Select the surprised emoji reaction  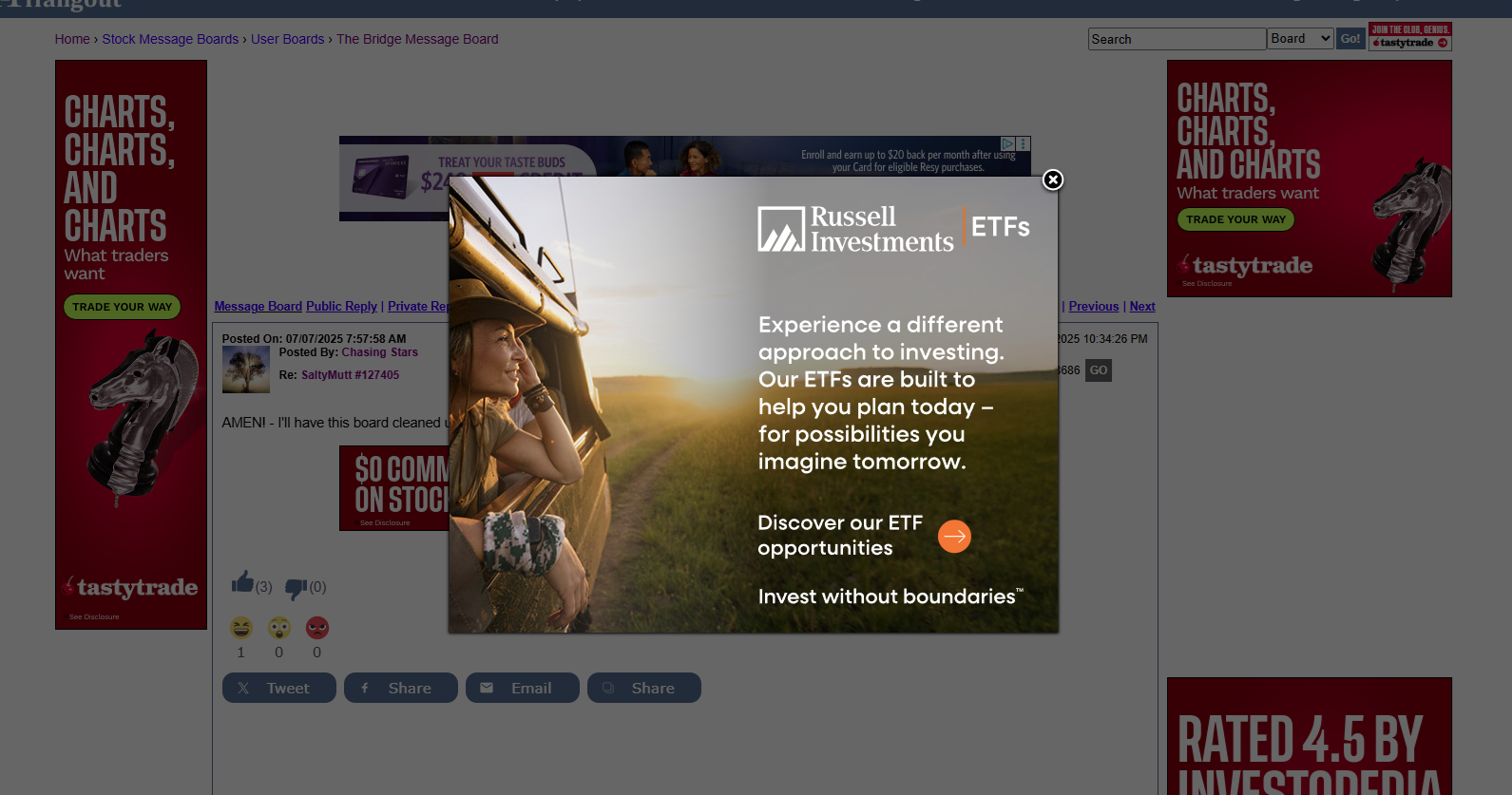pos(279,628)
